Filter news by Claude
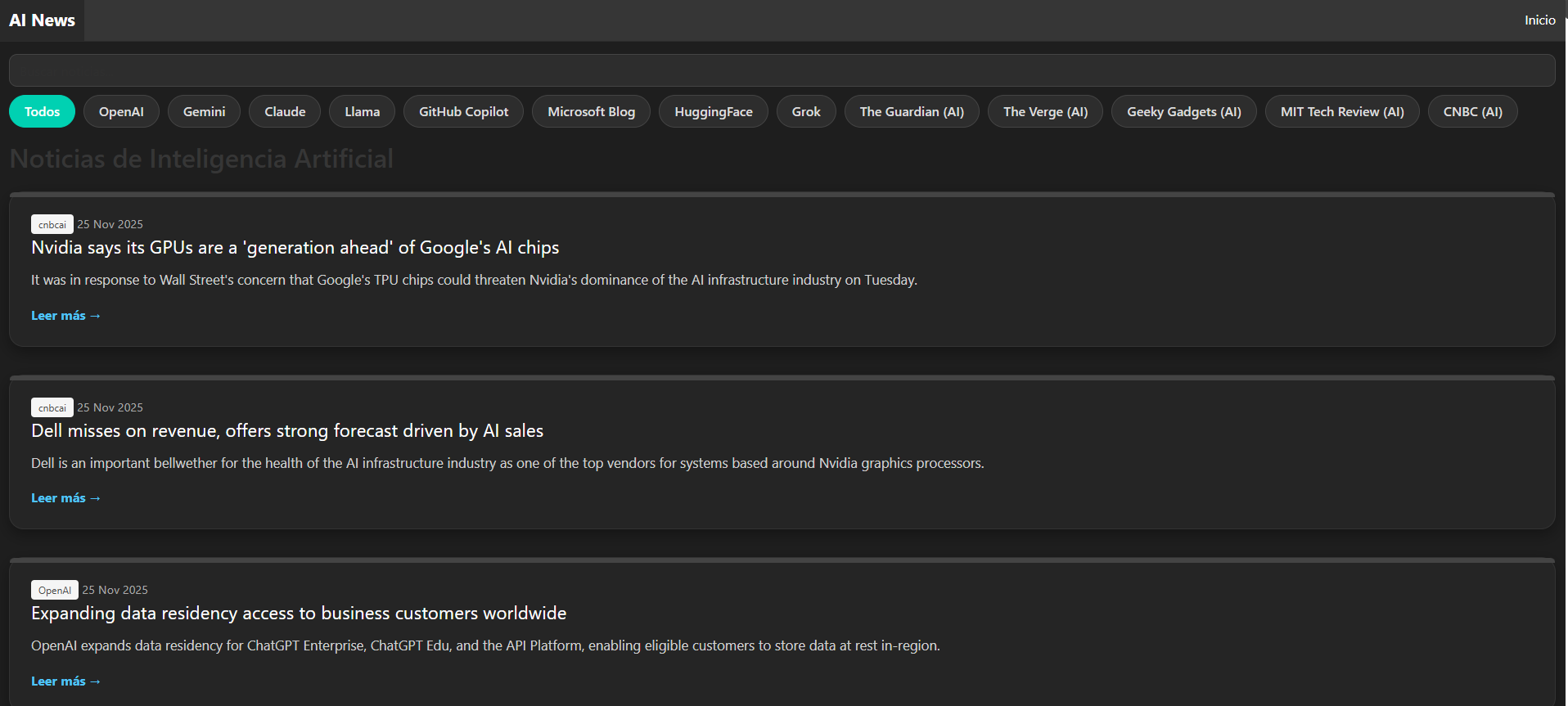Image resolution: width=1568 pixels, height=706 pixels. tap(285, 112)
